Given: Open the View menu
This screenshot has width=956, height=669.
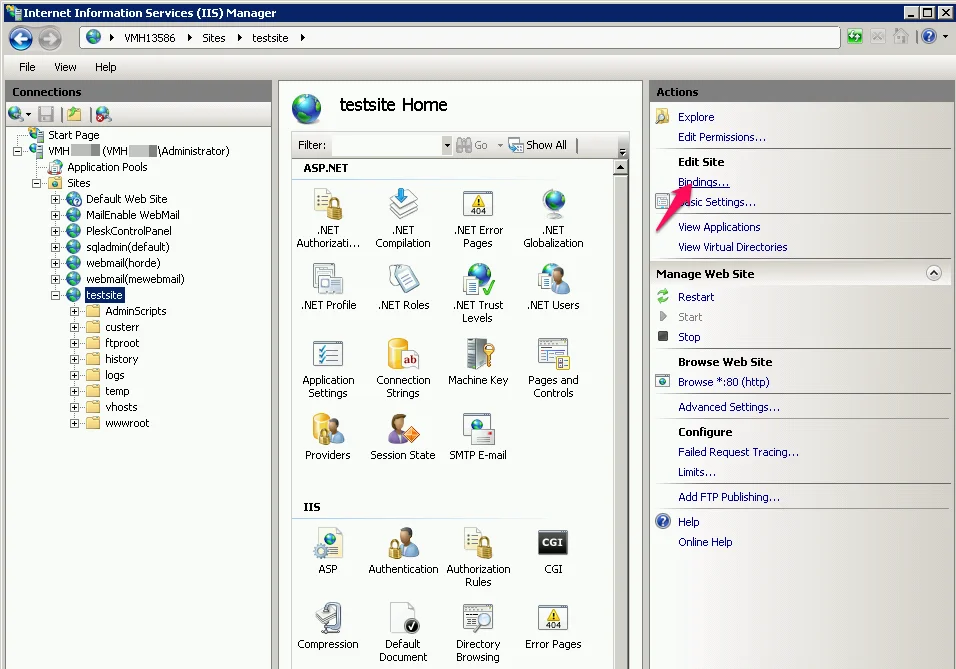Looking at the screenshot, I should [65, 67].
